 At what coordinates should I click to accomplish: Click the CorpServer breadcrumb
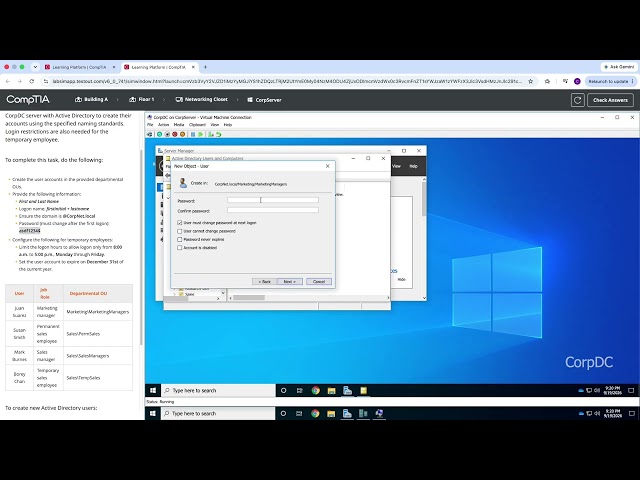pyautogui.click(x=264, y=100)
